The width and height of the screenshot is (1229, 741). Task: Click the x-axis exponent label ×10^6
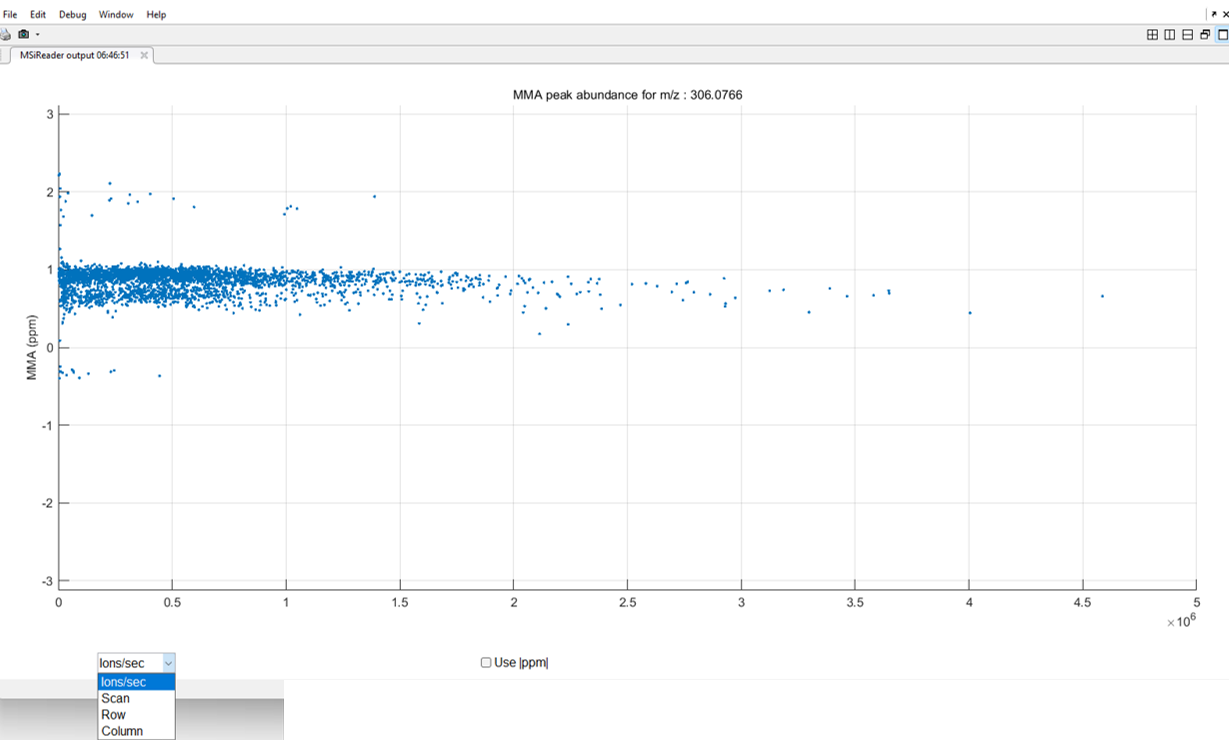(x=1181, y=621)
